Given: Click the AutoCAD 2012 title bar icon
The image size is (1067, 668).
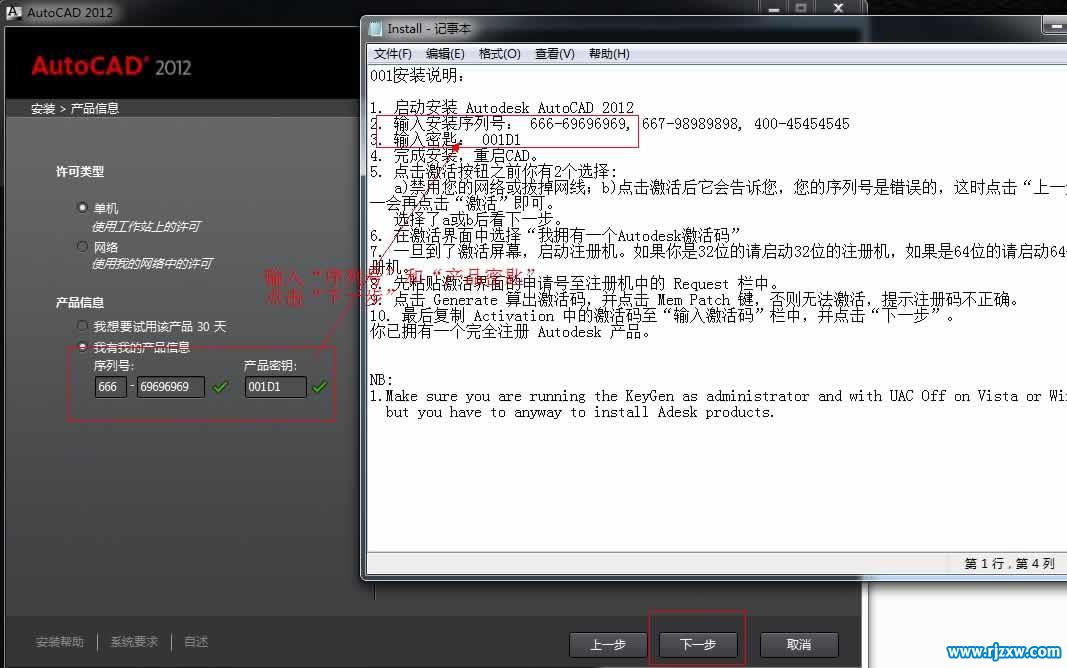Looking at the screenshot, I should tap(14, 12).
